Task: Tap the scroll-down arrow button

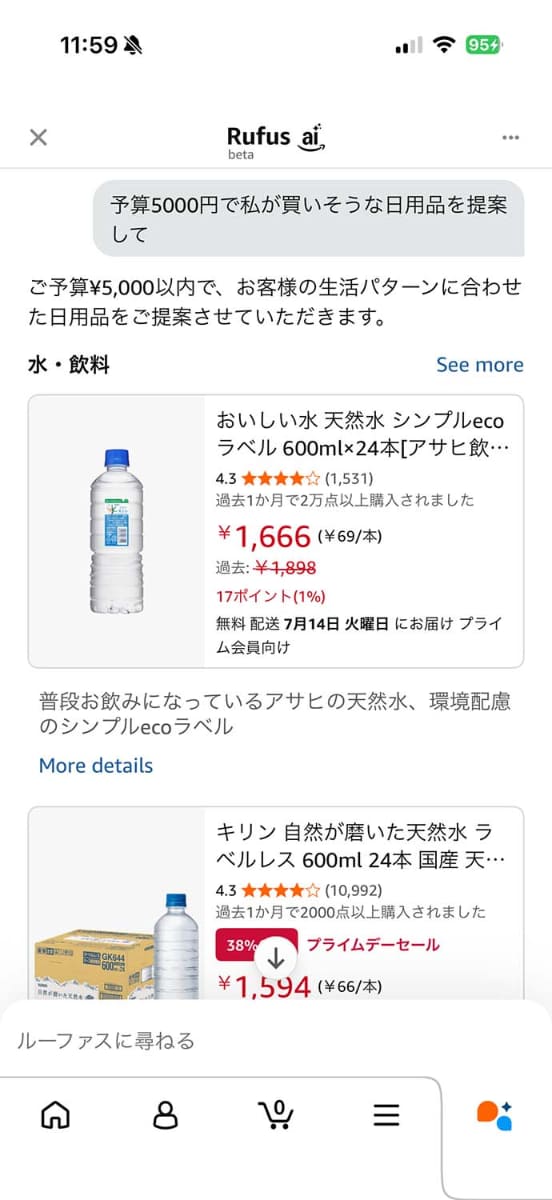Action: tap(276, 958)
